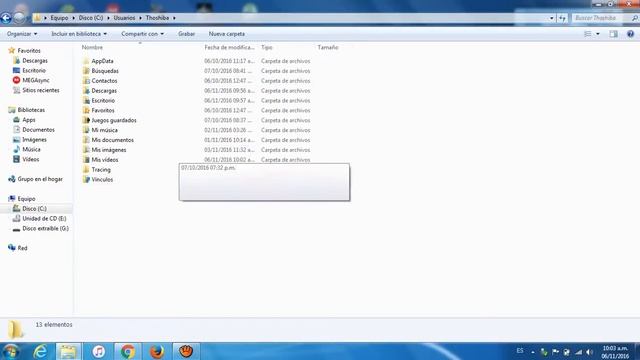This screenshot has height=360, width=640.
Task: Click Equipo in the address breadcrumb
Action: tap(59, 18)
